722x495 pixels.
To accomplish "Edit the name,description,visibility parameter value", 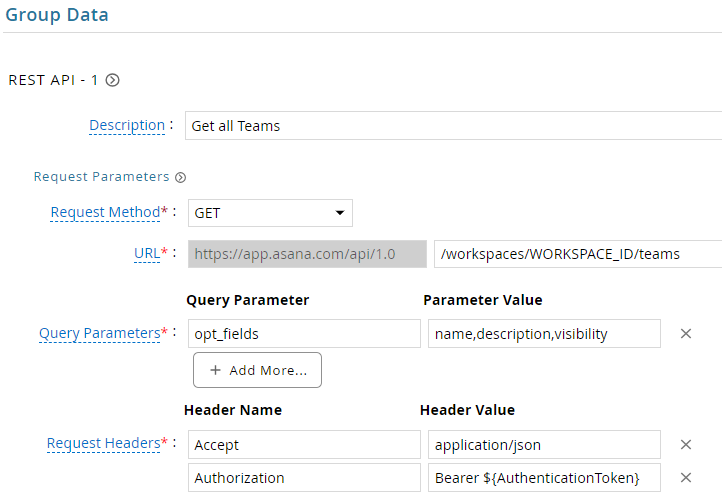I will coord(544,333).
